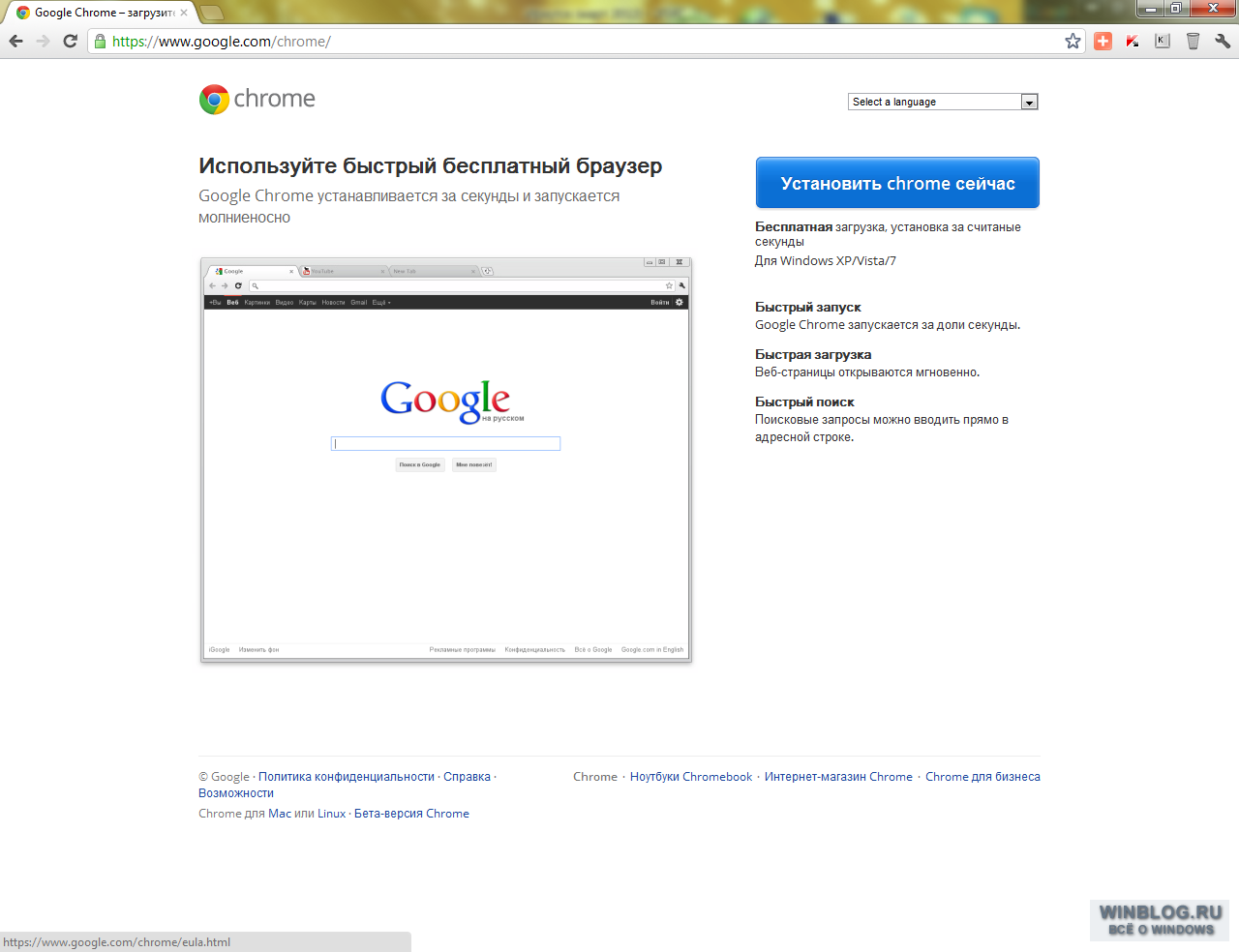Click the '© Google' footer text

point(224,777)
